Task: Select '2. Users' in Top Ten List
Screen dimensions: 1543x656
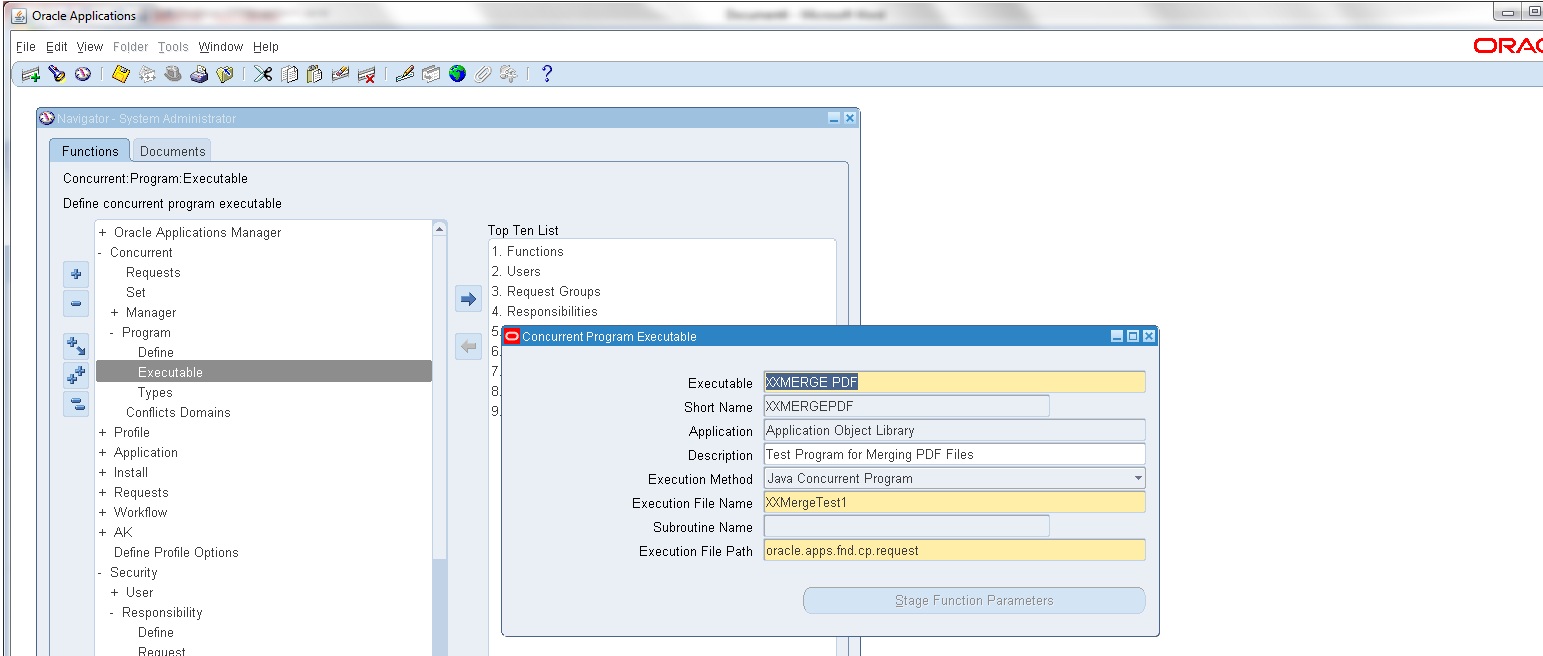Action: [516, 271]
